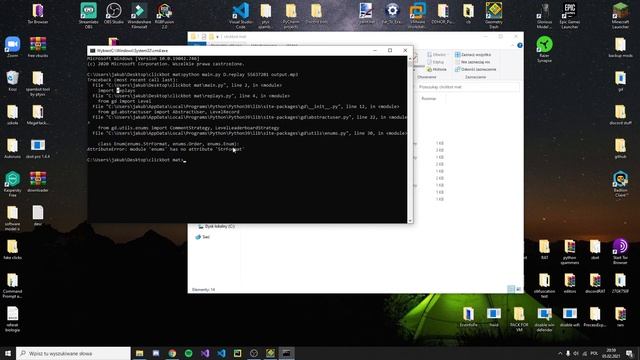This screenshot has height=360, width=640.
Task: Open the taskbar clock and date
Action: click(611, 353)
